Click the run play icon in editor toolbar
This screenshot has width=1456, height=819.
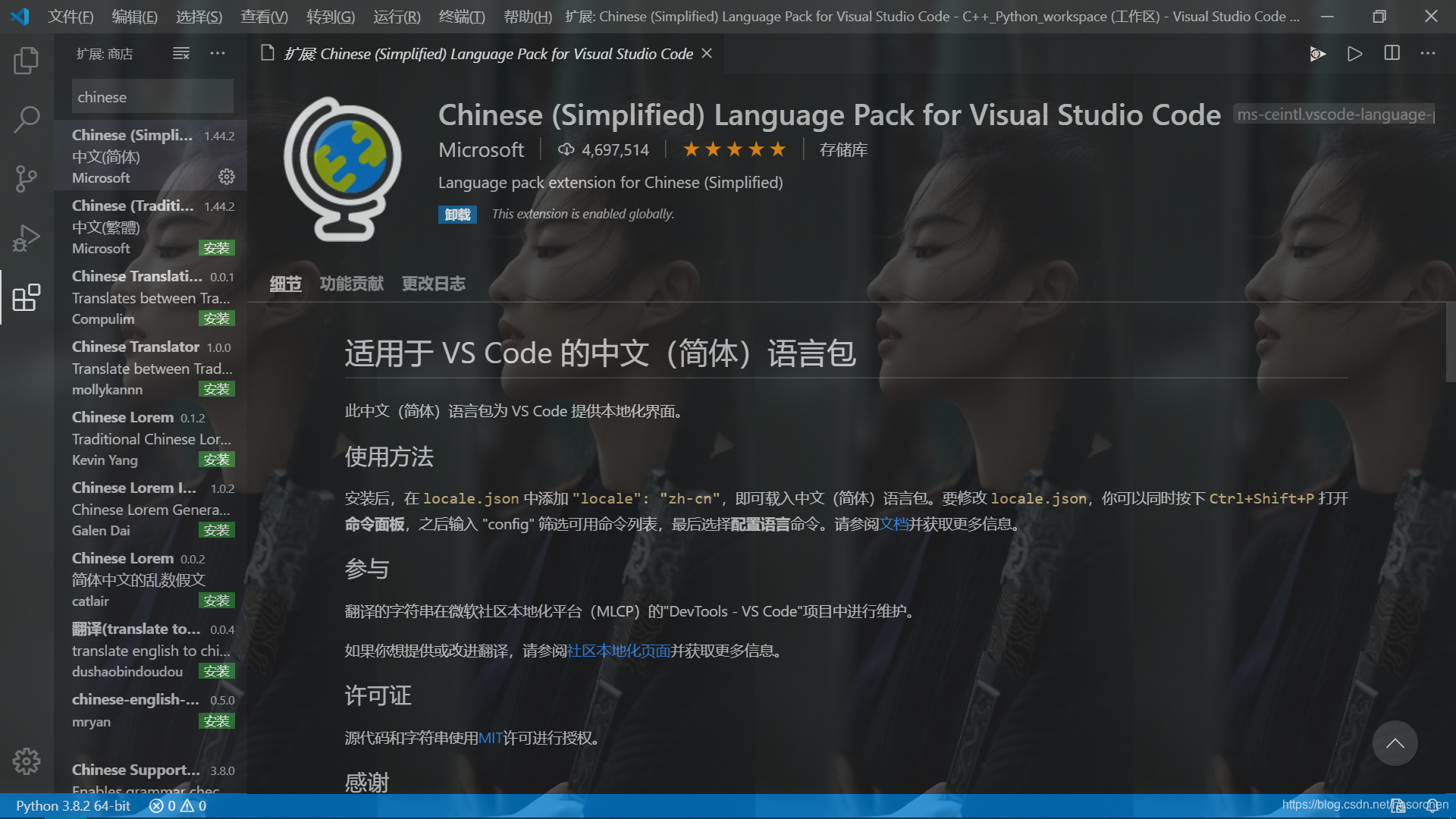1354,53
